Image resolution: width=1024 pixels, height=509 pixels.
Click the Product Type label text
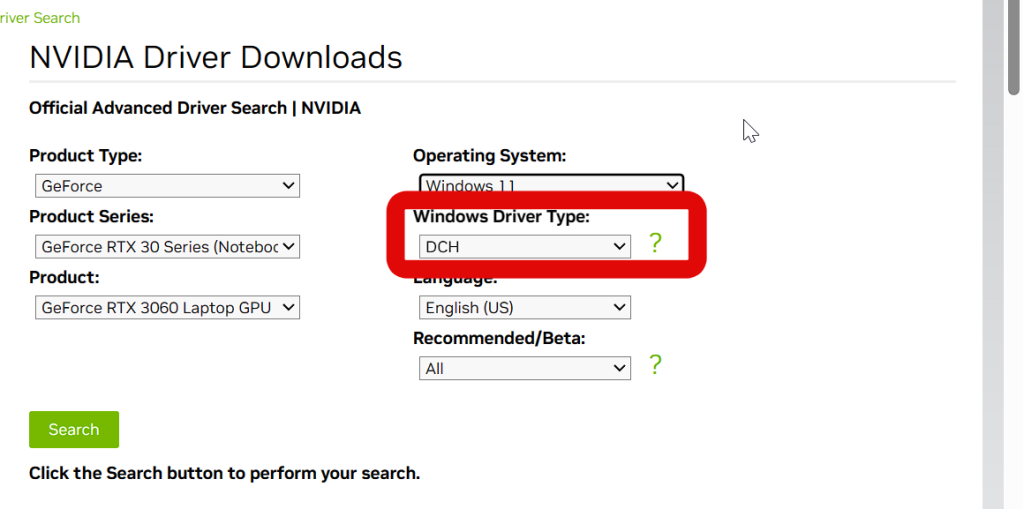pyautogui.click(x=86, y=156)
